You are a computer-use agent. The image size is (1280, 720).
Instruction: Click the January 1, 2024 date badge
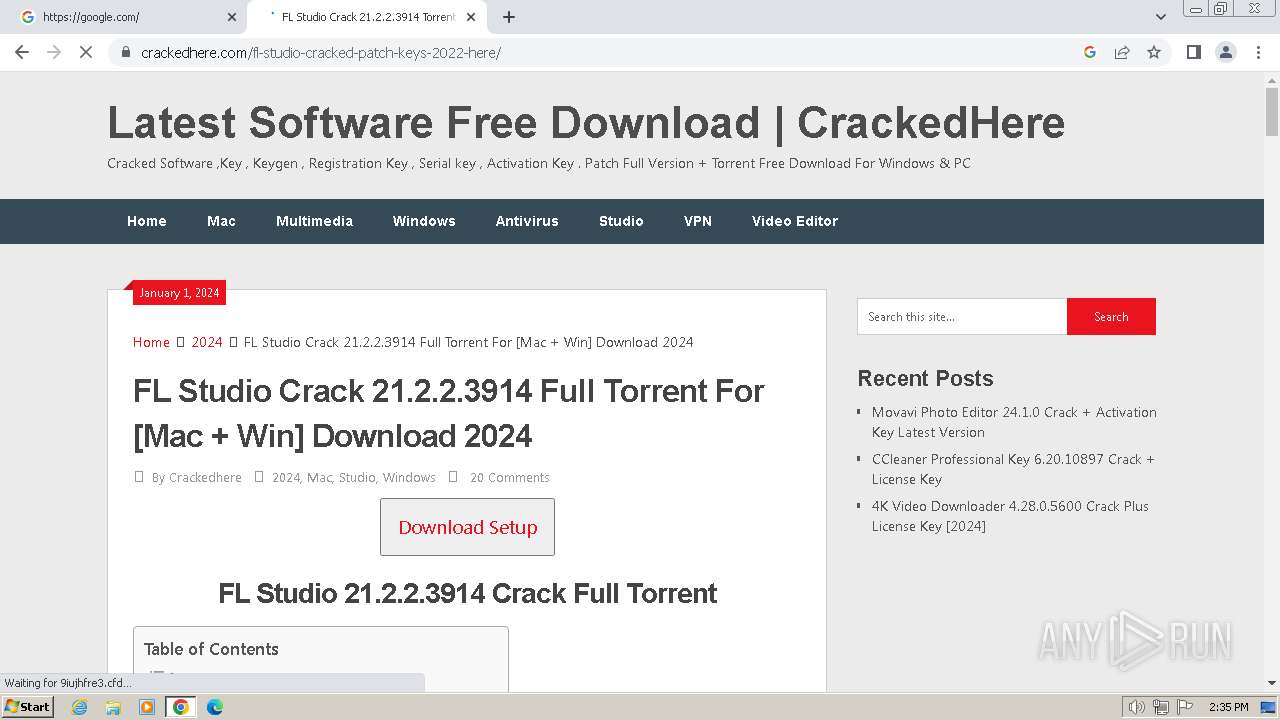pos(179,293)
